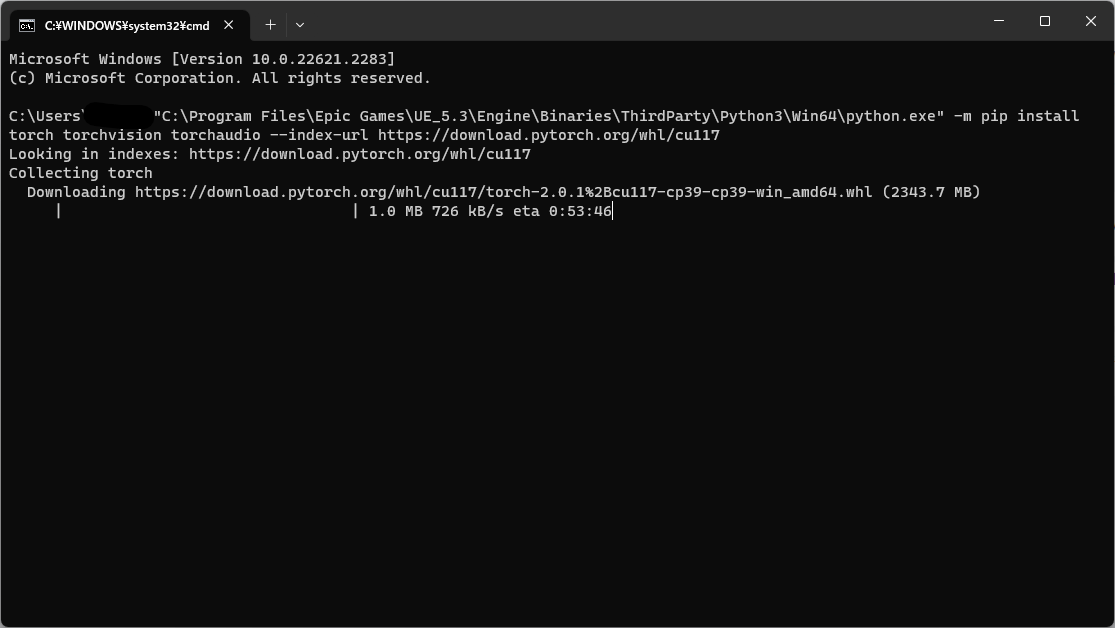Open the new tab dropdown chevron
This screenshot has width=1115, height=628.
coord(299,24)
